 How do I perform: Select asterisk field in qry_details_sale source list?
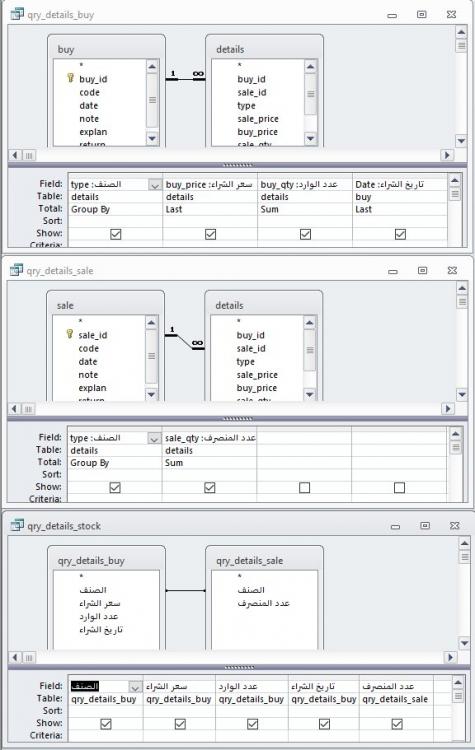[240, 576]
